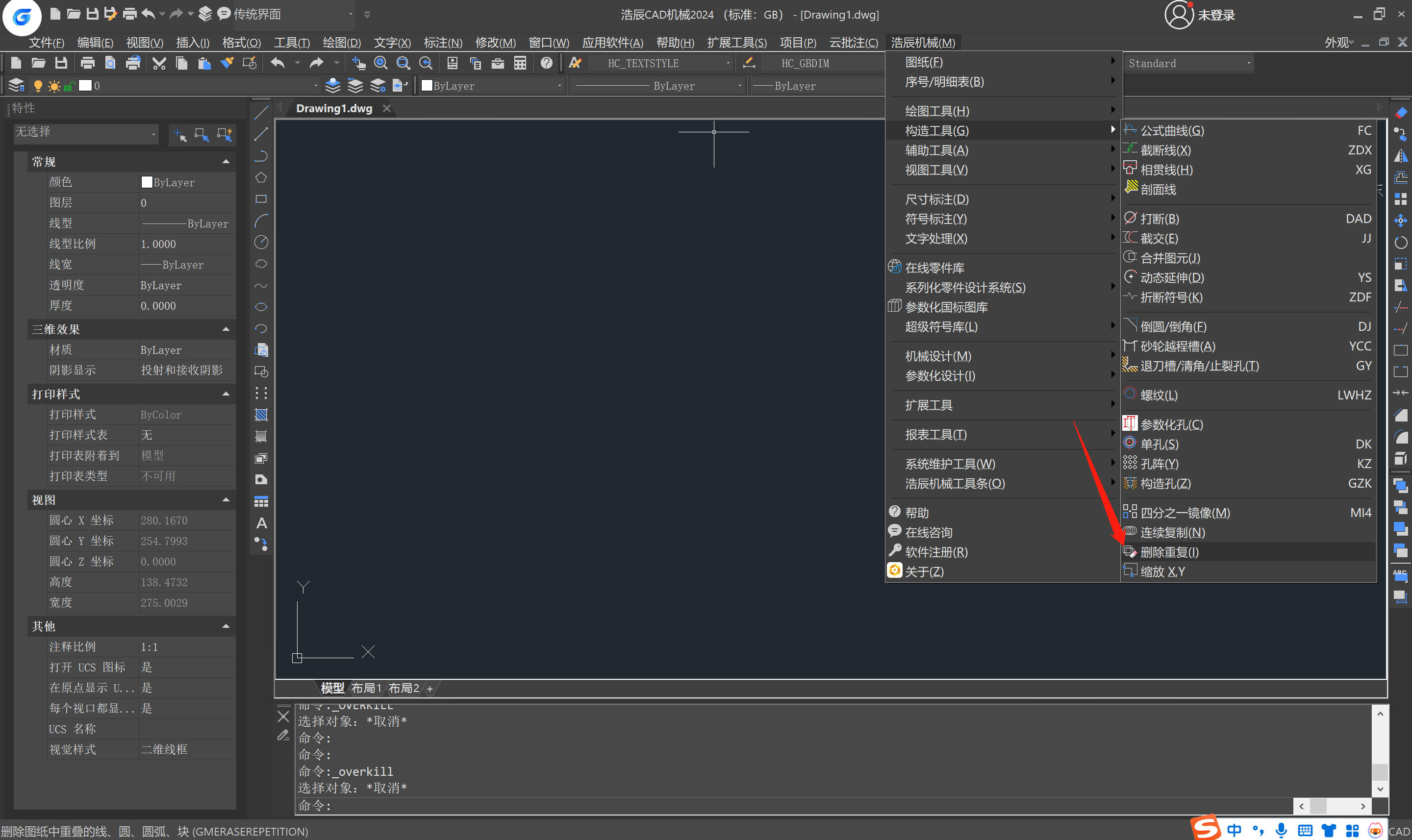
Task: Click the Rotate tool in modify toolbar
Action: click(1401, 243)
